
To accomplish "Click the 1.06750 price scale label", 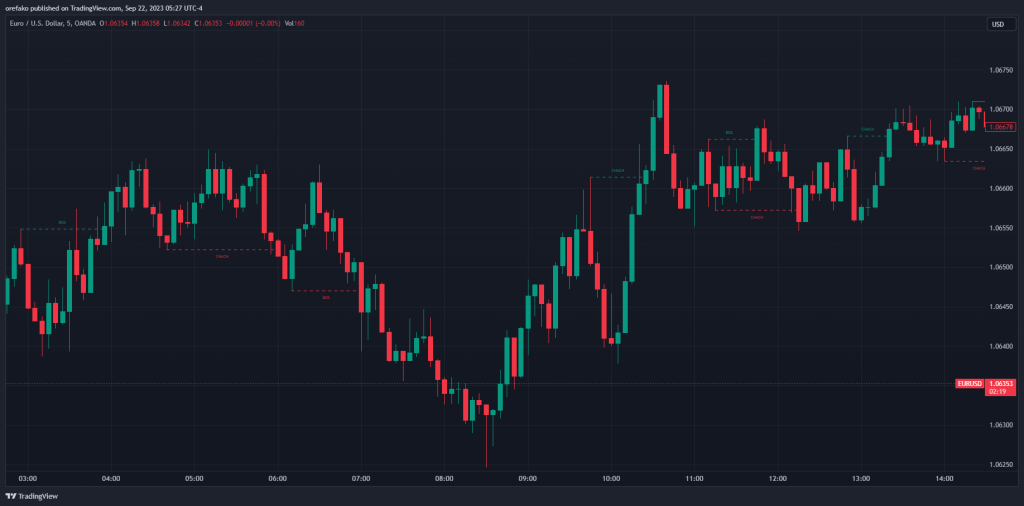I will [x=1000, y=70].
